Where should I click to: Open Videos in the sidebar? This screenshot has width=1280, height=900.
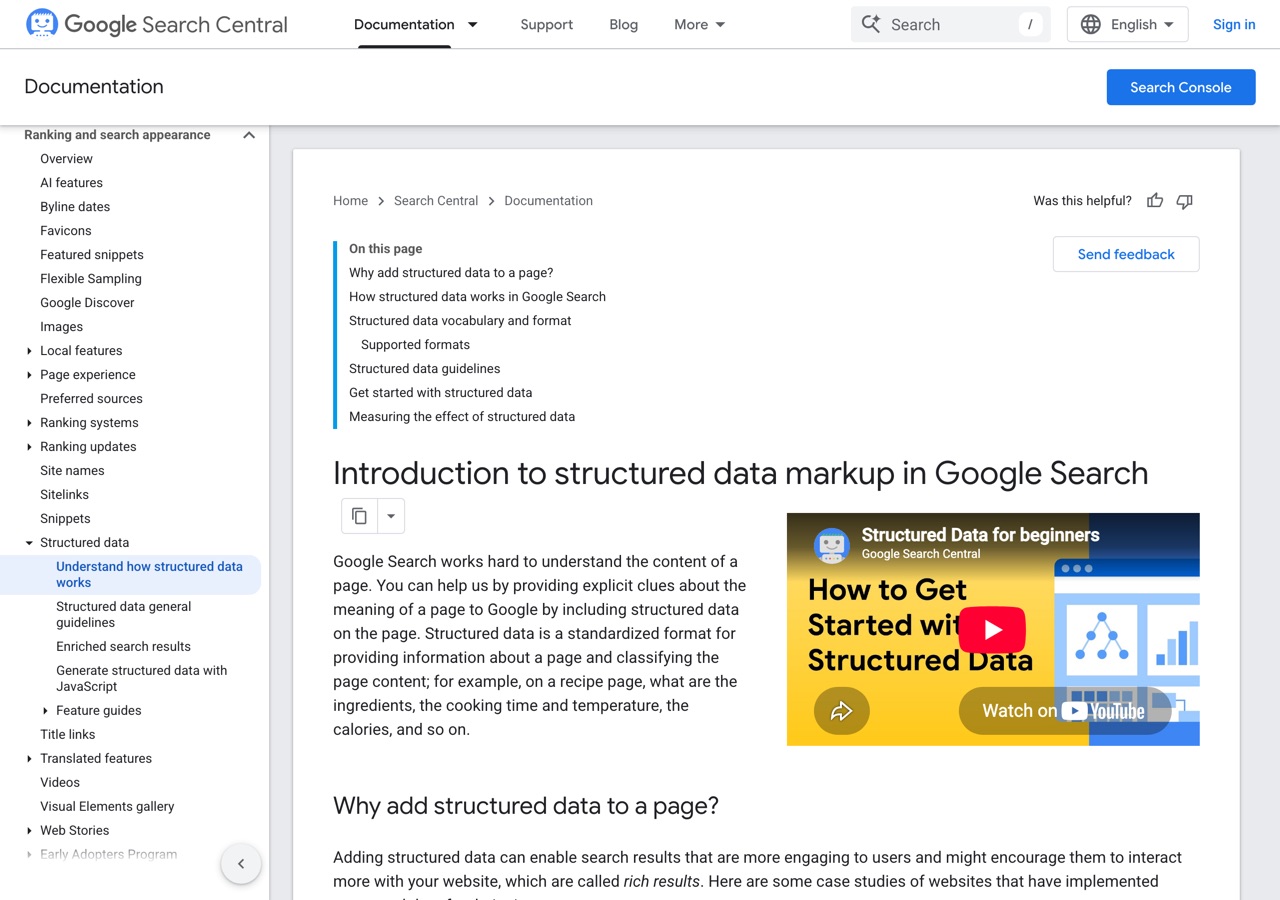tap(60, 783)
